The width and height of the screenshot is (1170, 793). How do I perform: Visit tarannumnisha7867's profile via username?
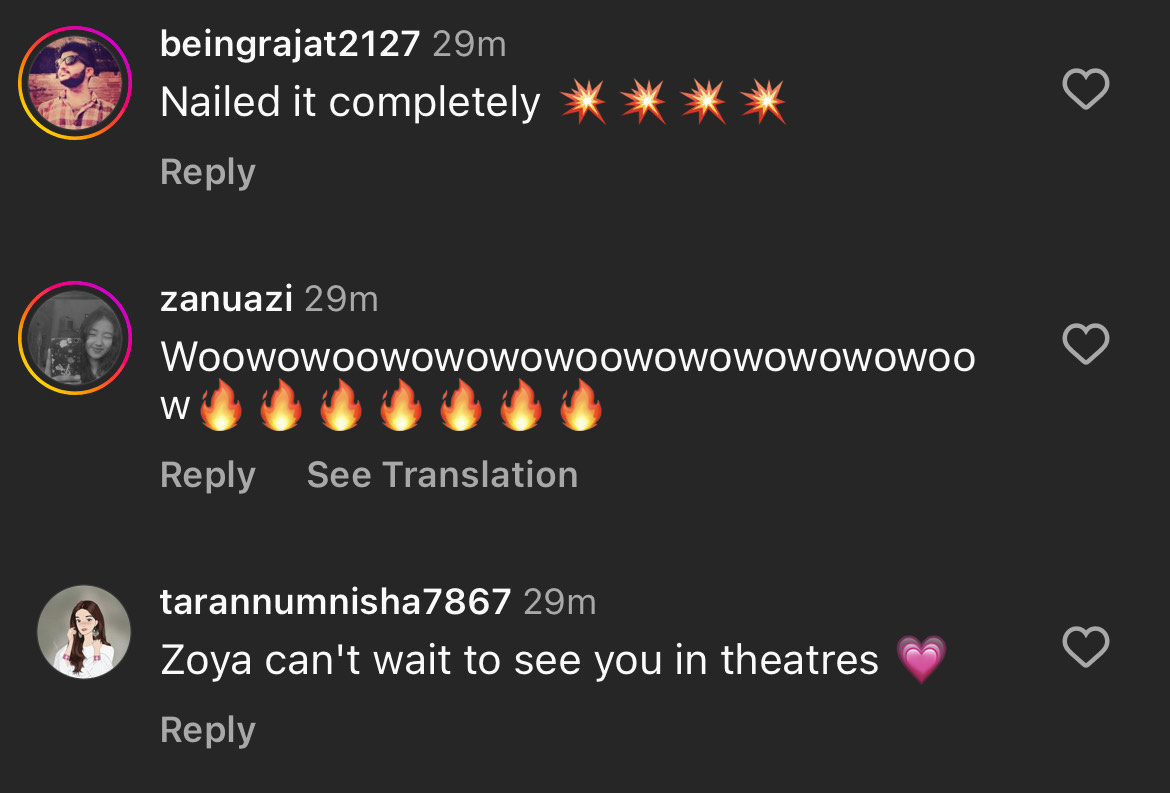click(335, 601)
